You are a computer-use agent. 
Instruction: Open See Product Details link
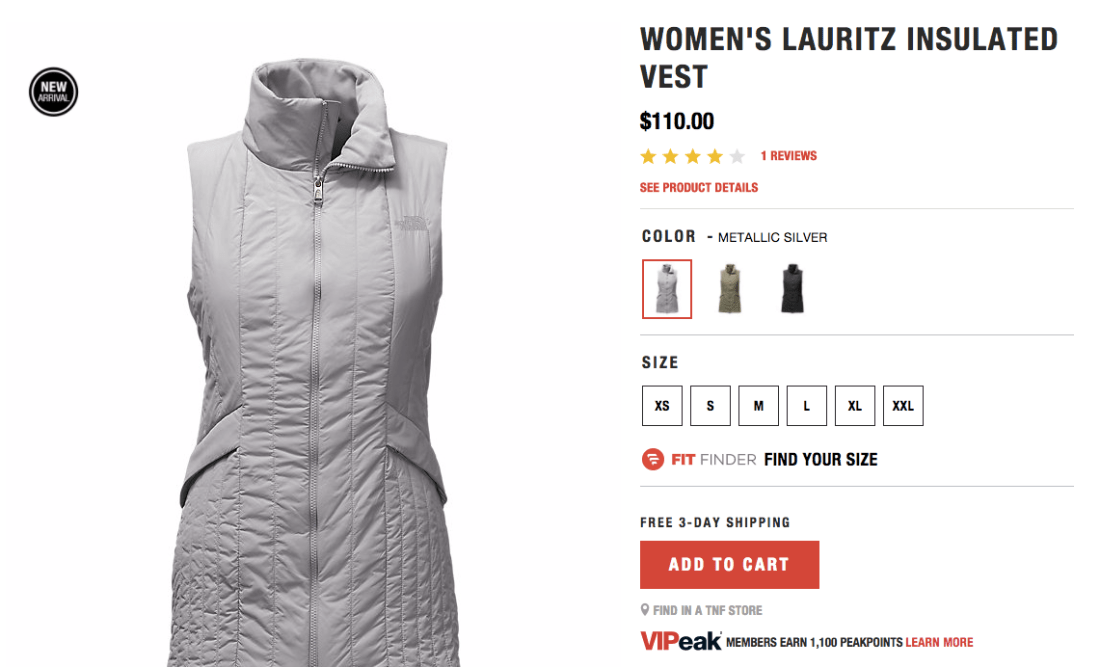point(699,187)
